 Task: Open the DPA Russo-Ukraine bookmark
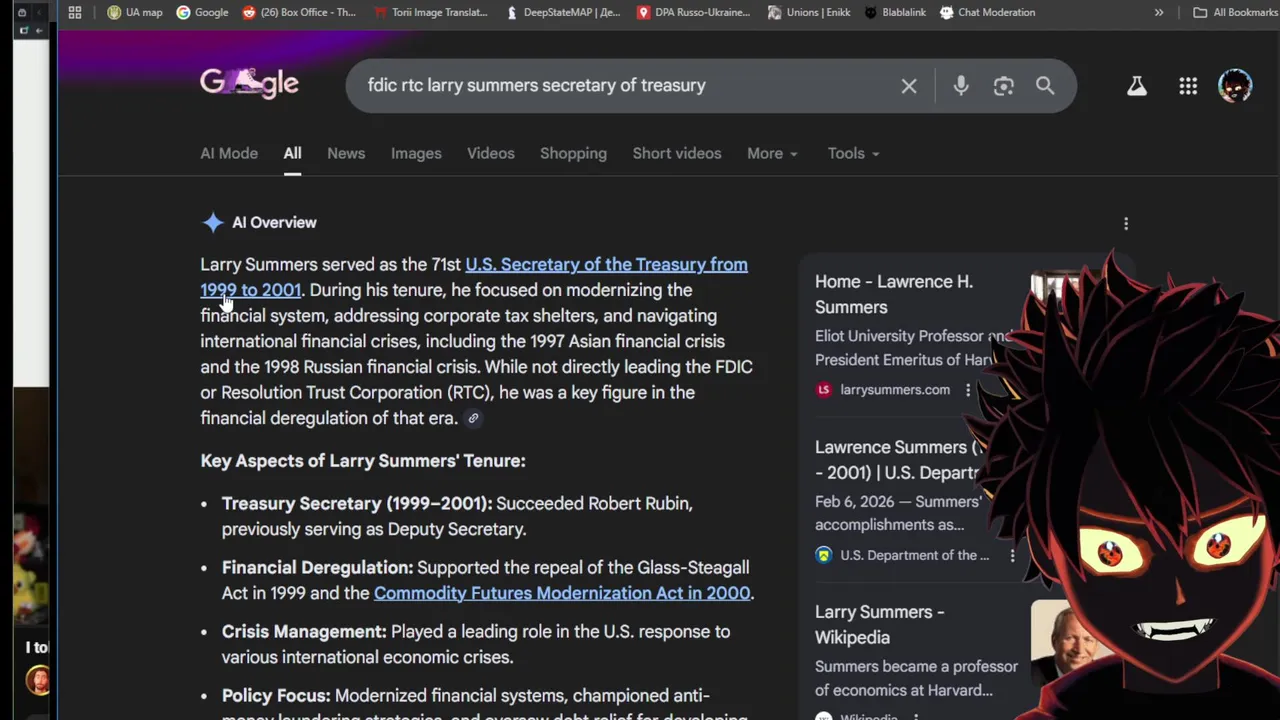pyautogui.click(x=693, y=13)
